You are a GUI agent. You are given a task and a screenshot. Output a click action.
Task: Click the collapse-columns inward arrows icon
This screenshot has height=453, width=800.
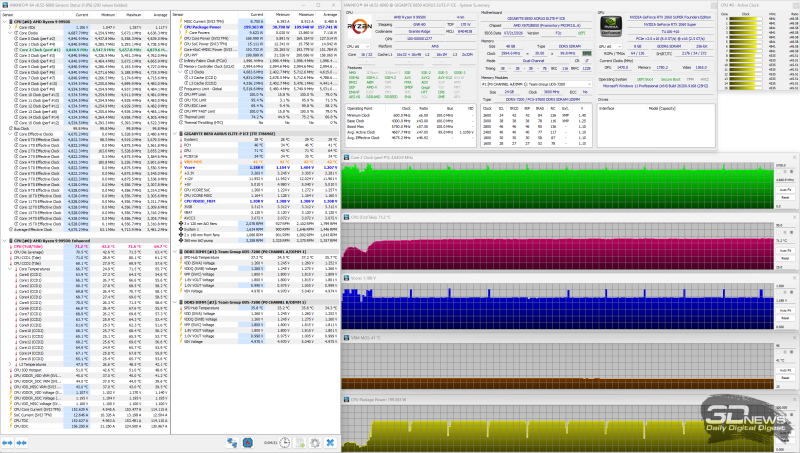click(22, 442)
